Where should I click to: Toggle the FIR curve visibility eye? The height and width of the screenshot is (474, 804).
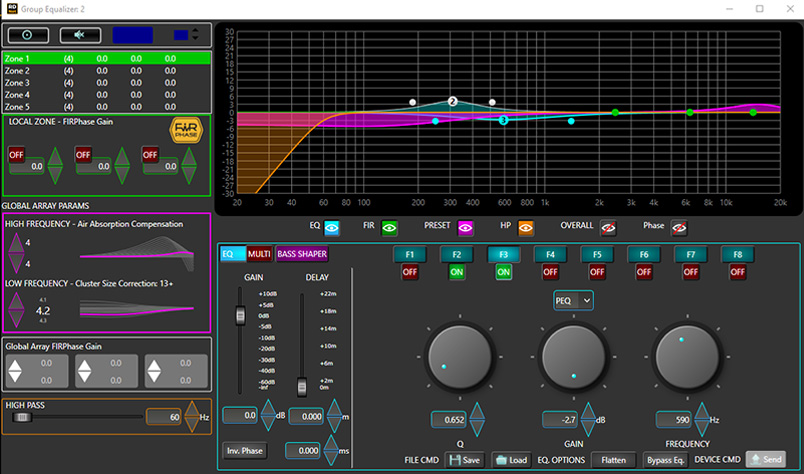390,228
